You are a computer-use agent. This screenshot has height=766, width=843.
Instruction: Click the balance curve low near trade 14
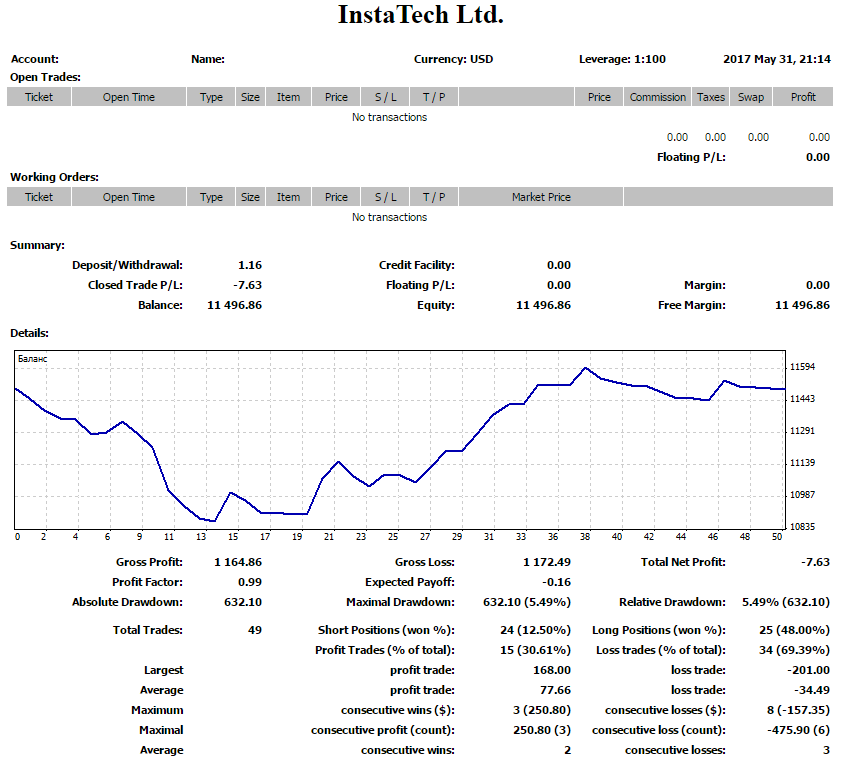tap(215, 521)
